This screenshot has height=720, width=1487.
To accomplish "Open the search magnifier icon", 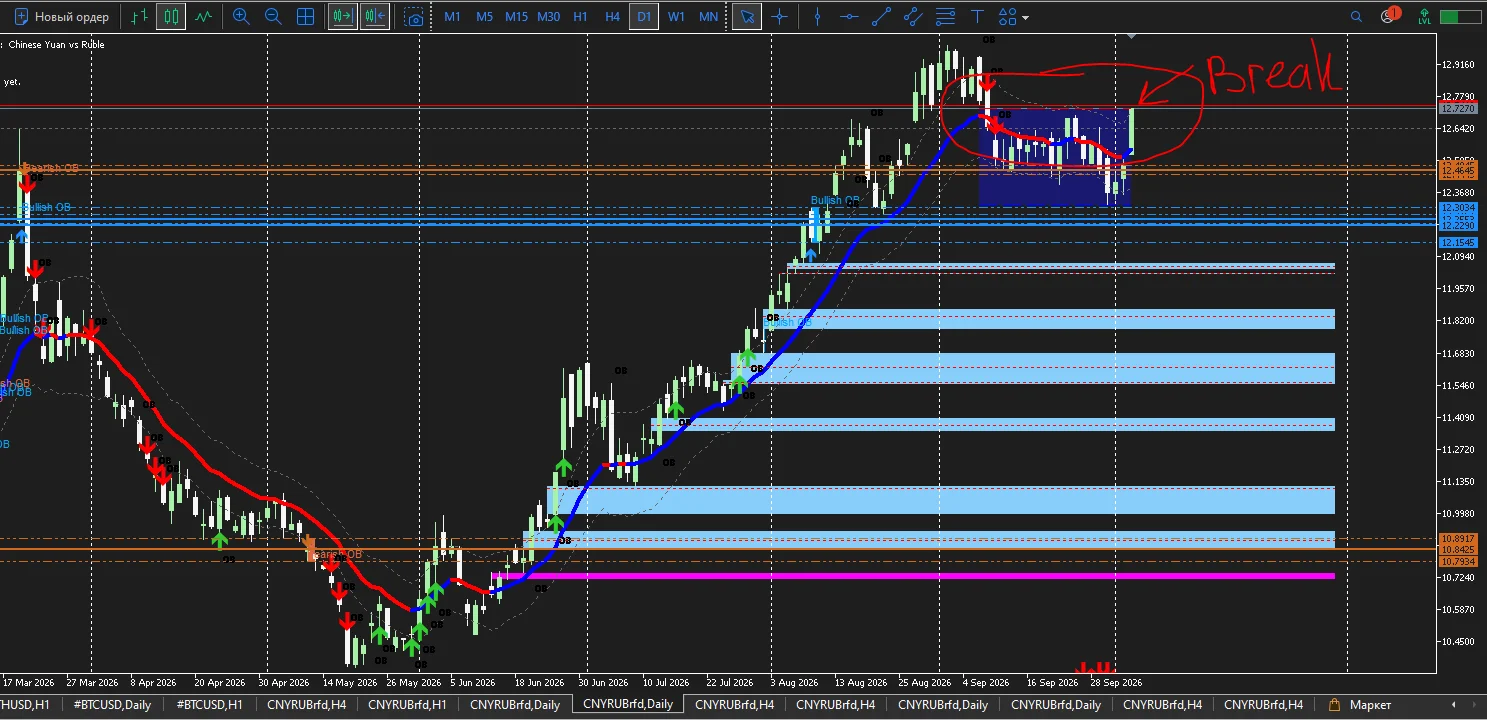I will point(1356,17).
